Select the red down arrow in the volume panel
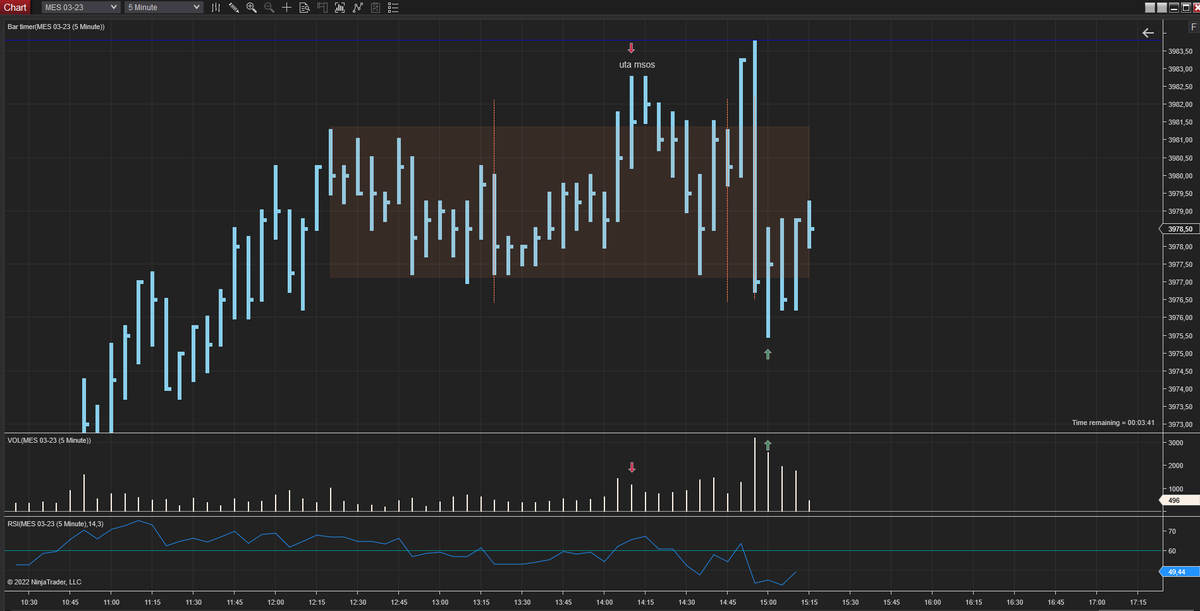The width and height of the screenshot is (1200, 611). point(631,467)
